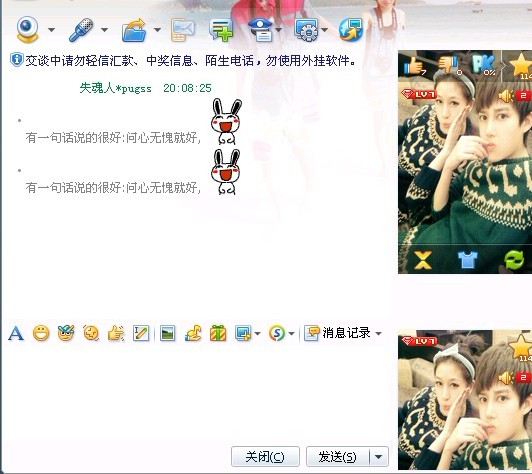Click the 发送(S) send button
The height and width of the screenshot is (474, 532).
[338, 457]
